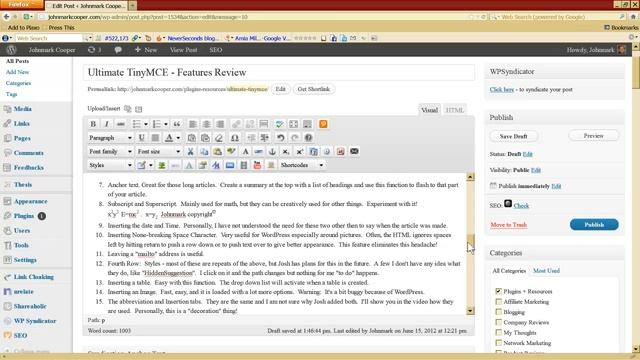This screenshot has height=360, width=640.
Task: Open the Plugins menu in sidebar
Action: (x=24, y=216)
